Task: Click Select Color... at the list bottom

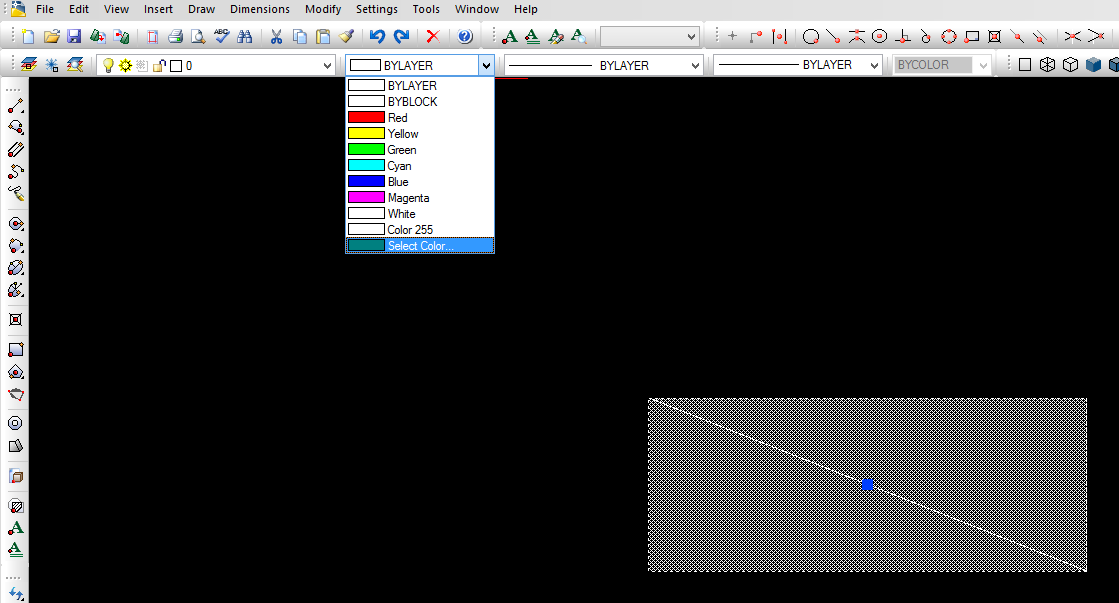Action: point(420,245)
